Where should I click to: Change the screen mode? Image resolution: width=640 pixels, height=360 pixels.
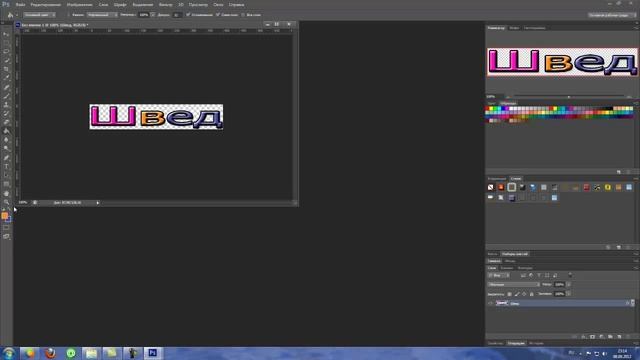click(x=6, y=237)
